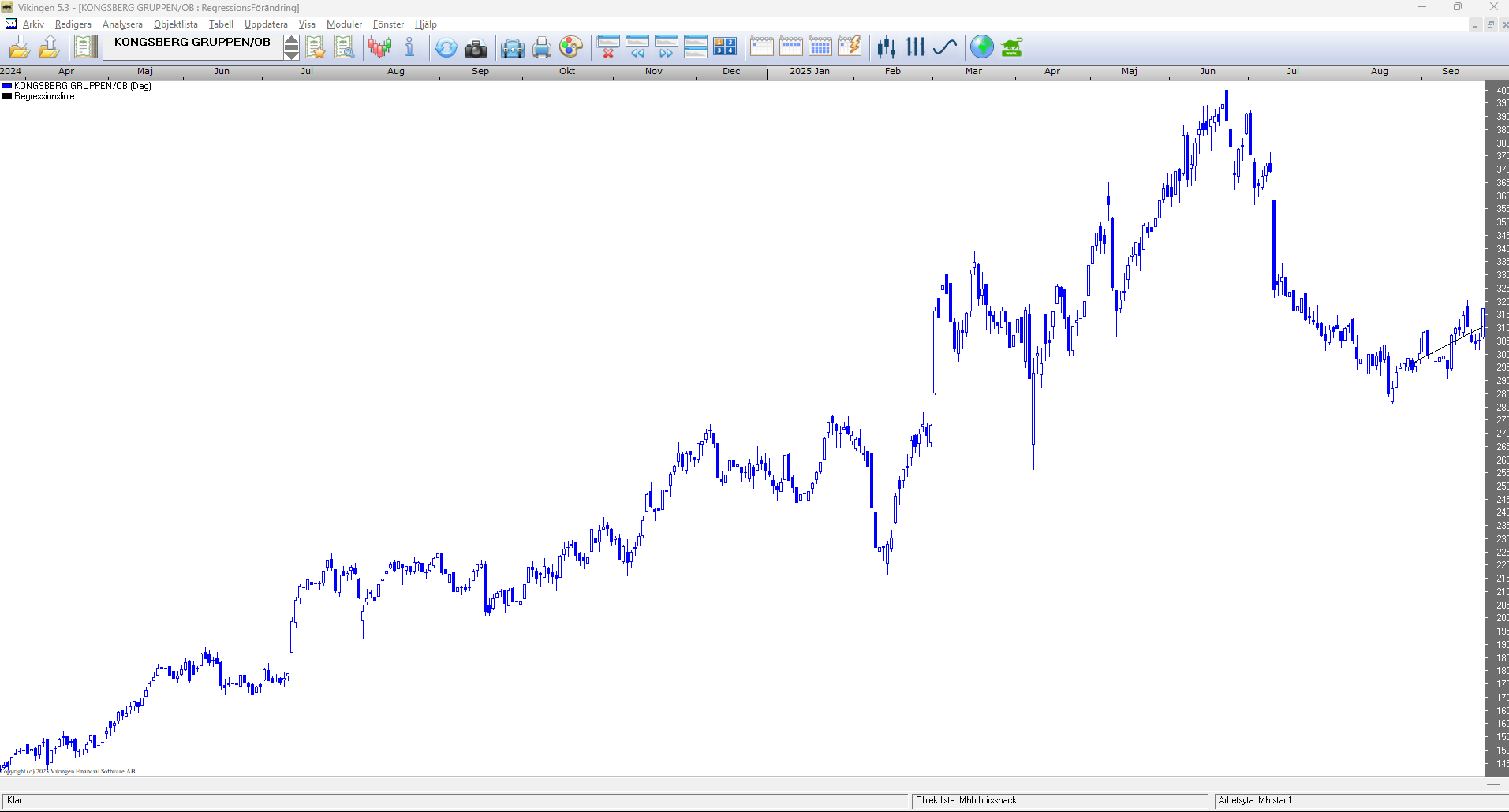Click the folder upload icon

(x=49, y=48)
